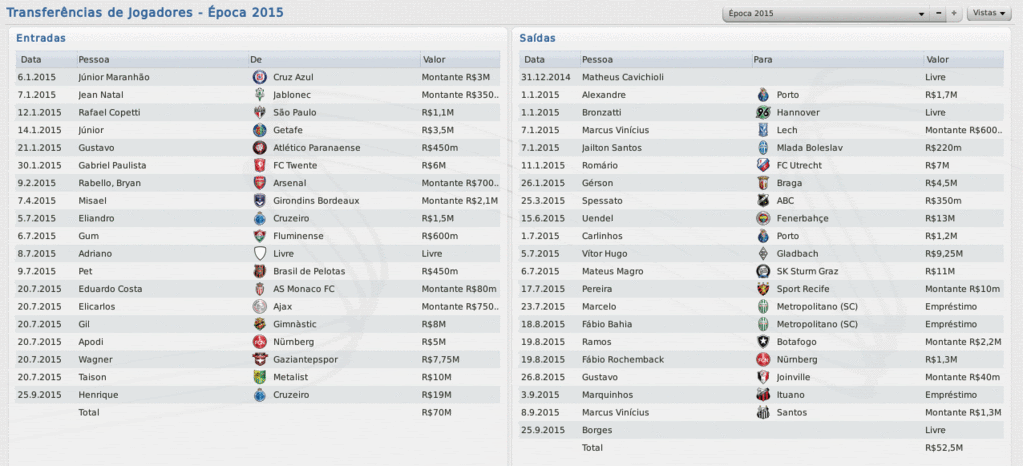Image resolution: width=1023 pixels, height=466 pixels.
Task: Click the Cruz Azul club badge
Action: pos(260,77)
